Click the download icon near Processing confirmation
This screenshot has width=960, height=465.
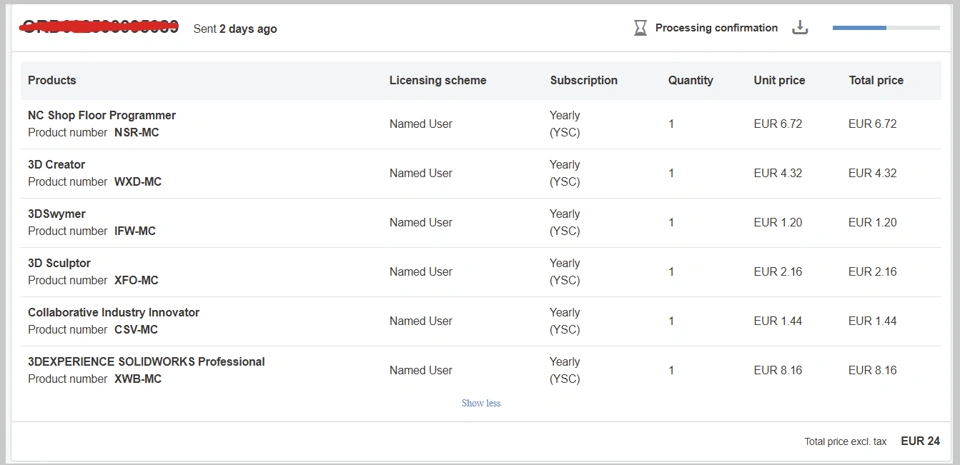tap(800, 28)
